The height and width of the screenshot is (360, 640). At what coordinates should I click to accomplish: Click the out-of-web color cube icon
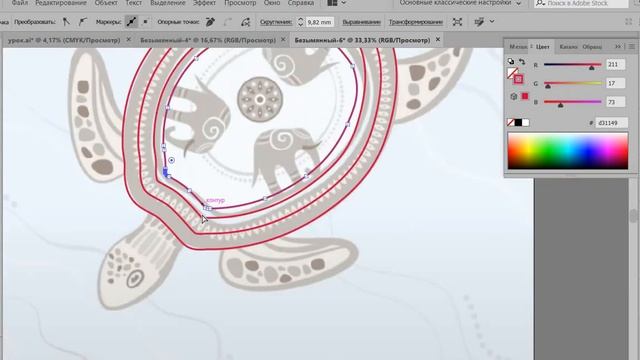tap(514, 97)
